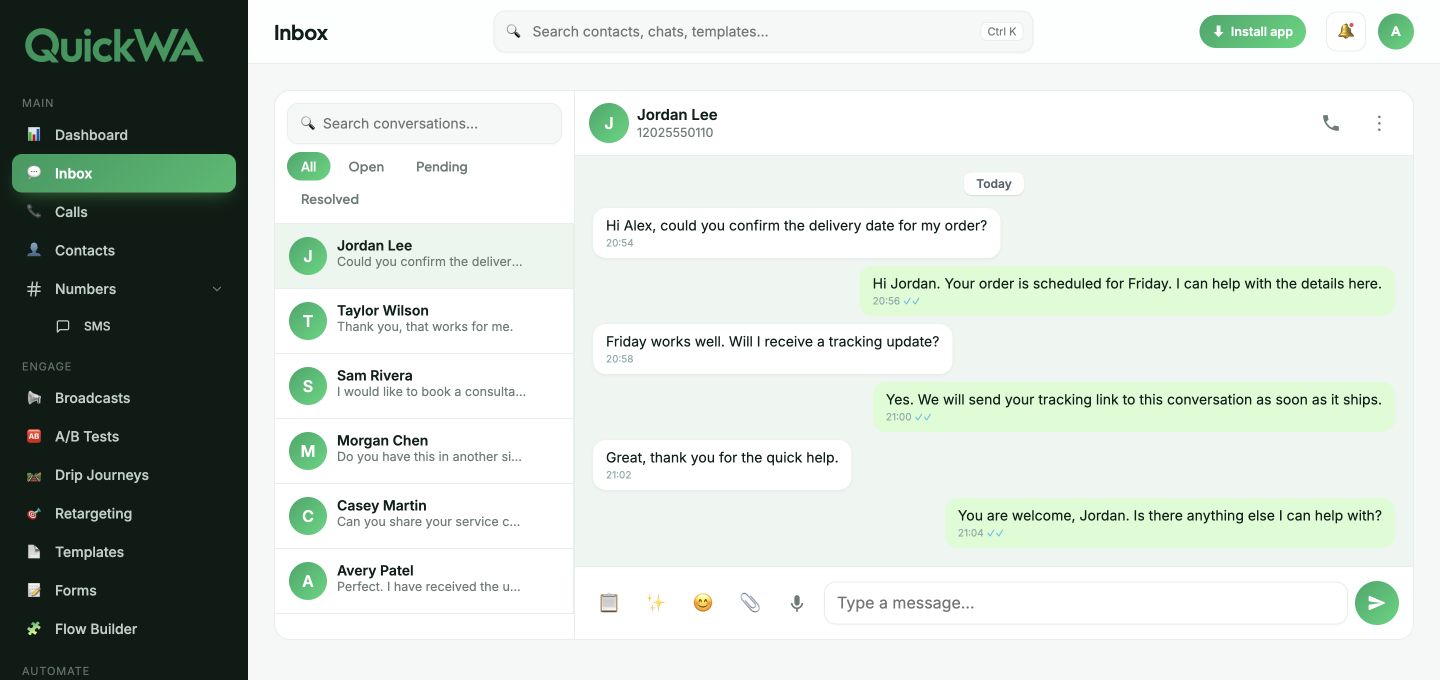Click the Type a message input

pyautogui.click(x=1086, y=603)
